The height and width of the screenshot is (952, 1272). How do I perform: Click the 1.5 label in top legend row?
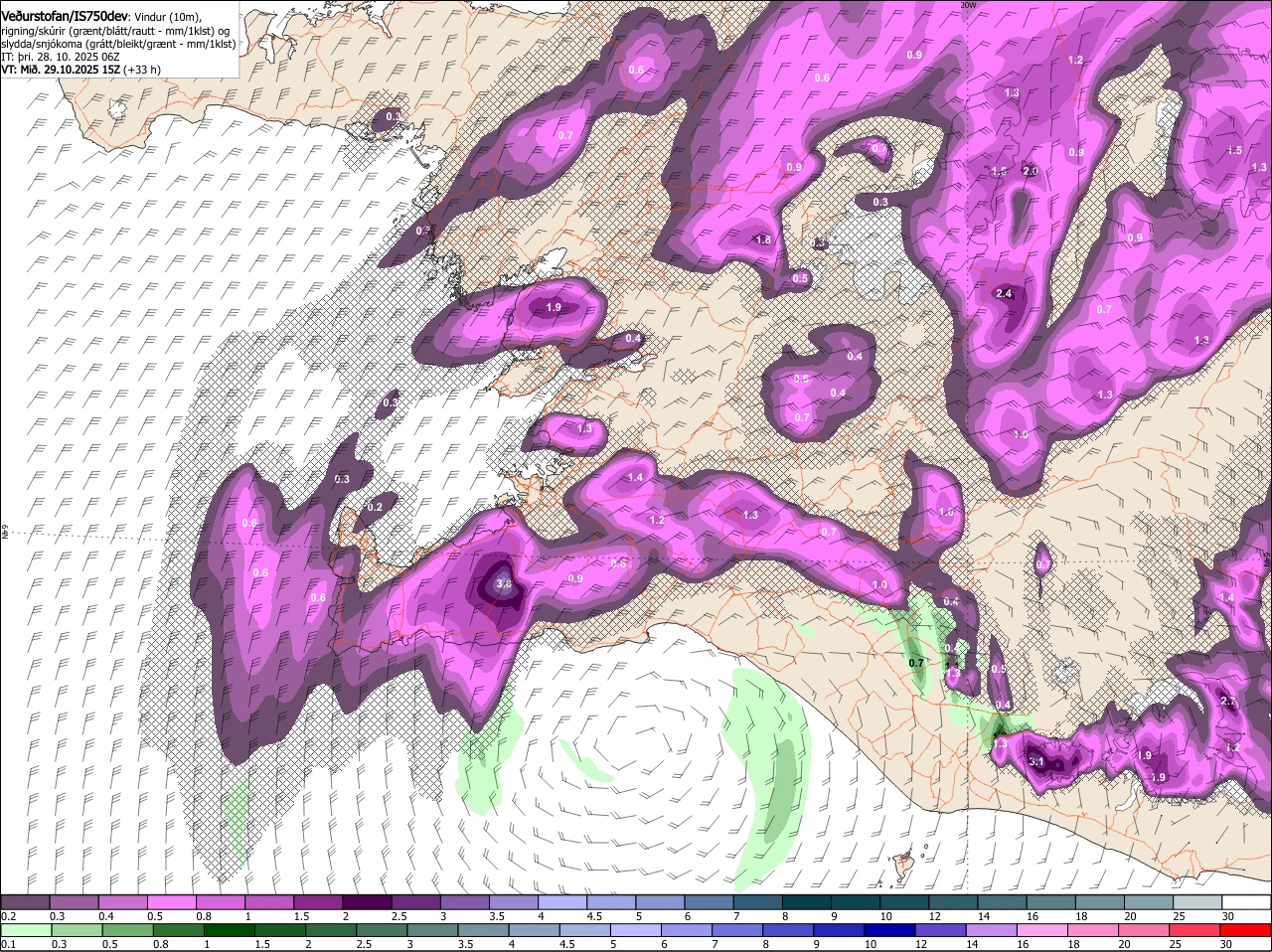301,915
